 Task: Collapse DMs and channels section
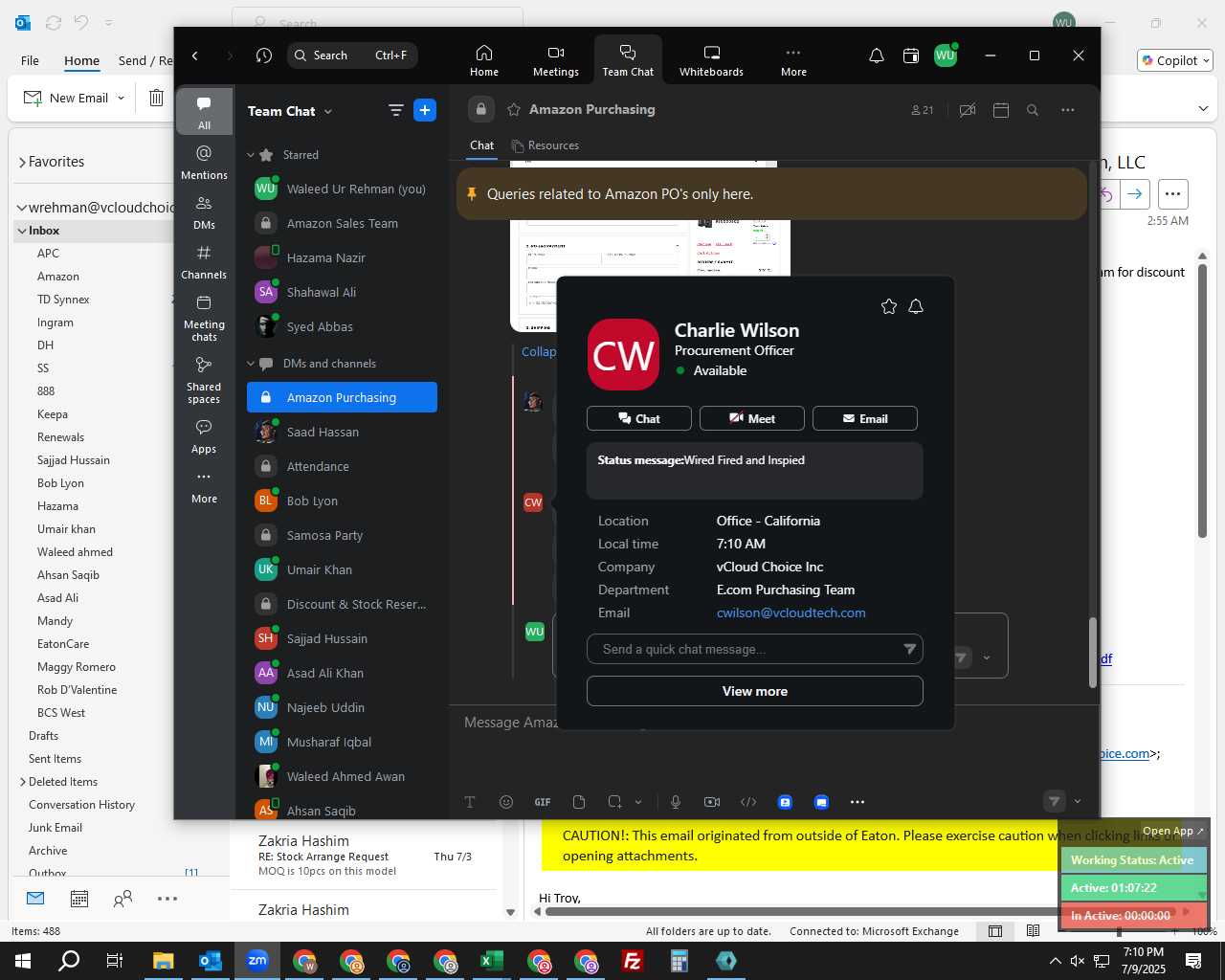251,364
